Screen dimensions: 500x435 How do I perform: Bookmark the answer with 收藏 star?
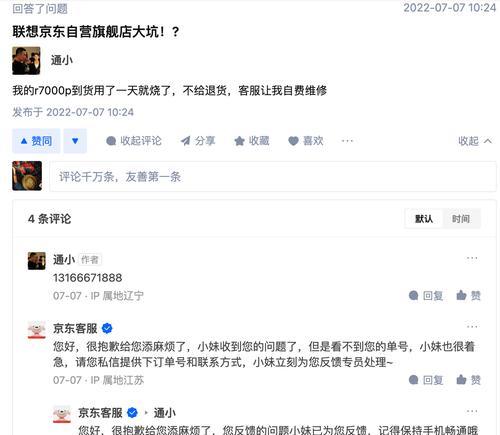[x=252, y=141]
